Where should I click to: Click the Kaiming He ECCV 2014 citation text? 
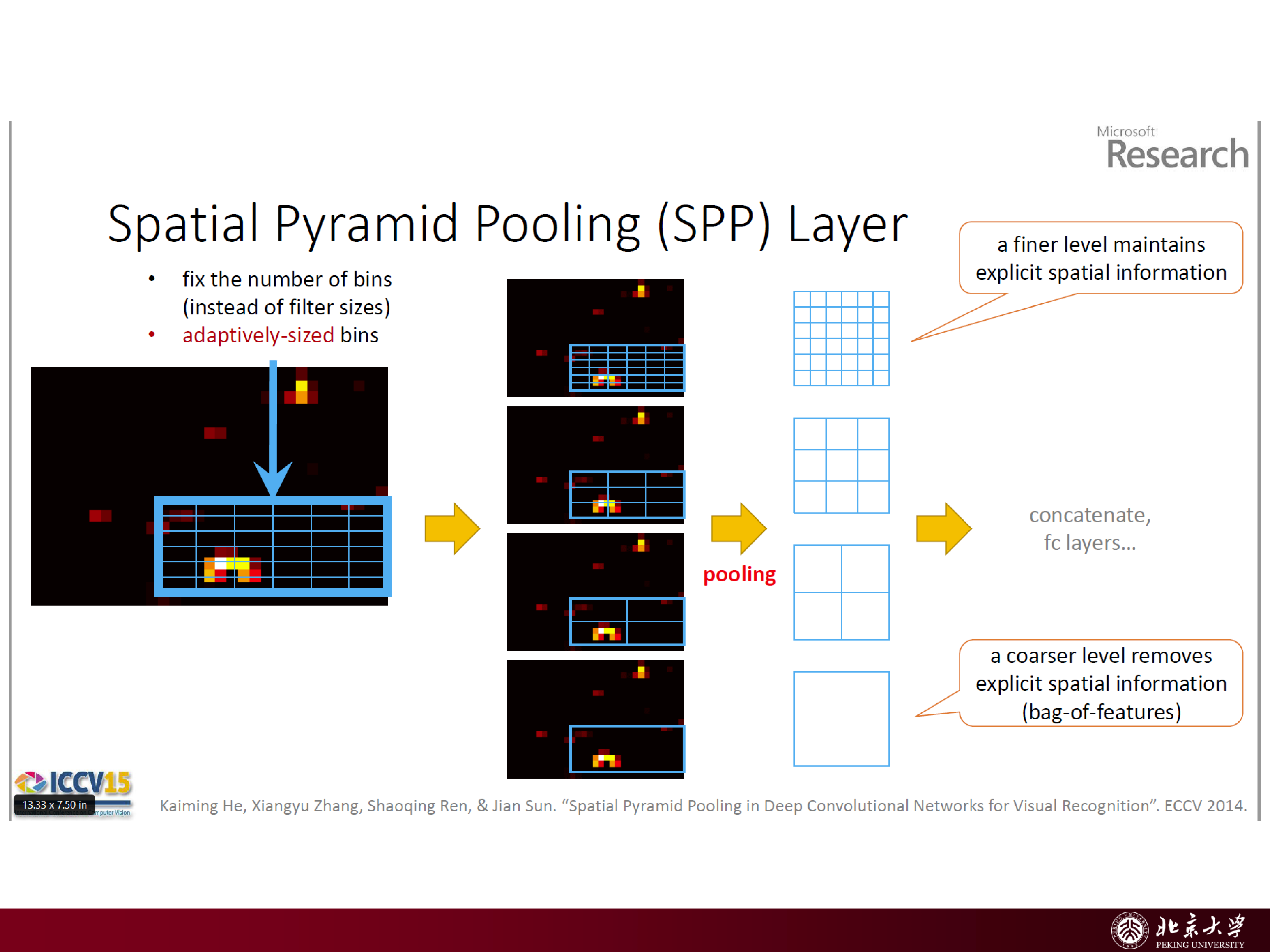pos(703,806)
